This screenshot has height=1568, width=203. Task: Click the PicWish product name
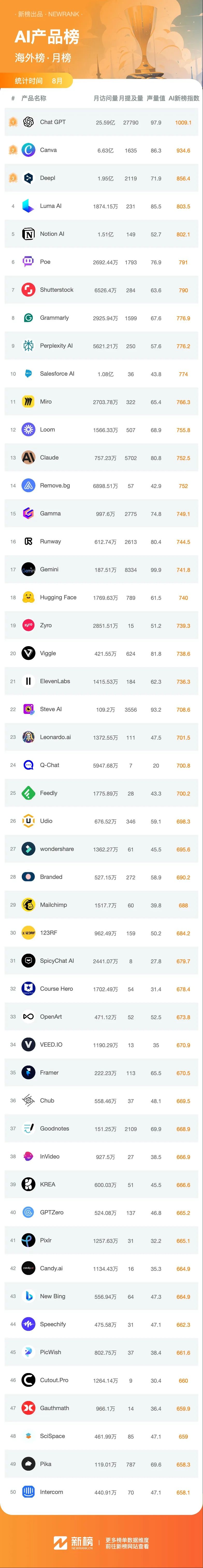coord(50,1353)
